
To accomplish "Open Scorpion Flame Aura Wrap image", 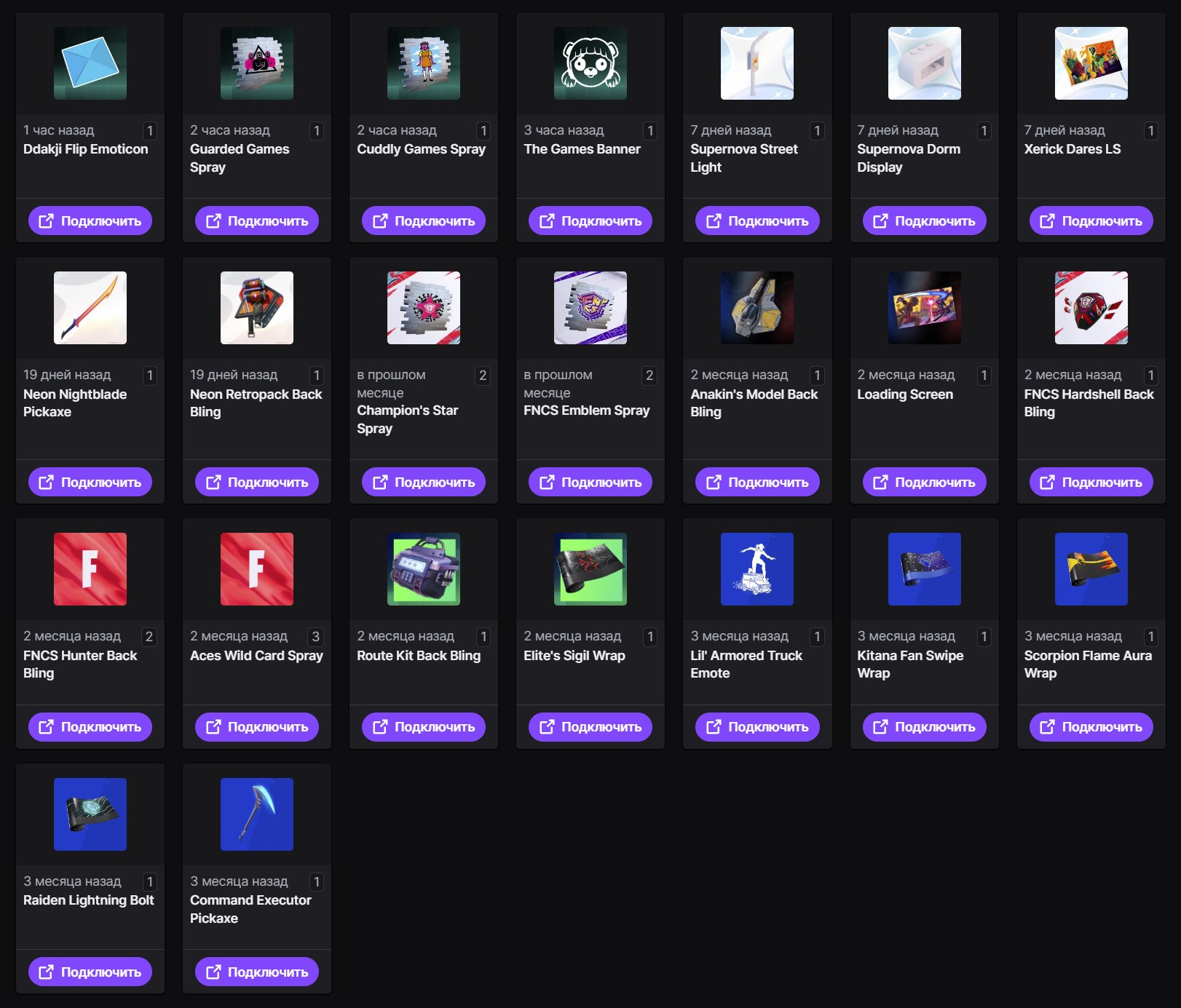I will click(x=1091, y=569).
